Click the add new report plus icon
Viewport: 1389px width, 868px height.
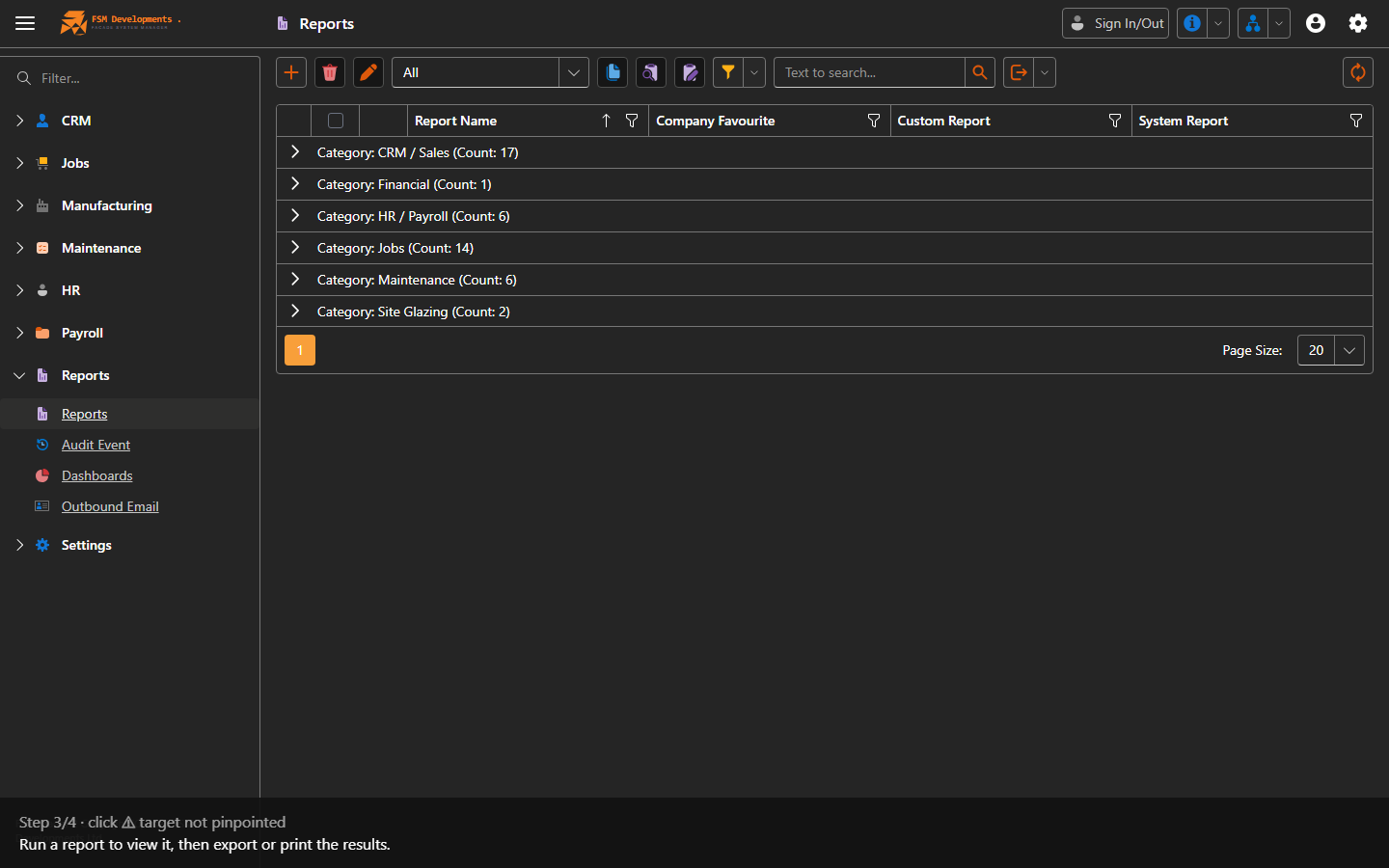pyautogui.click(x=291, y=72)
